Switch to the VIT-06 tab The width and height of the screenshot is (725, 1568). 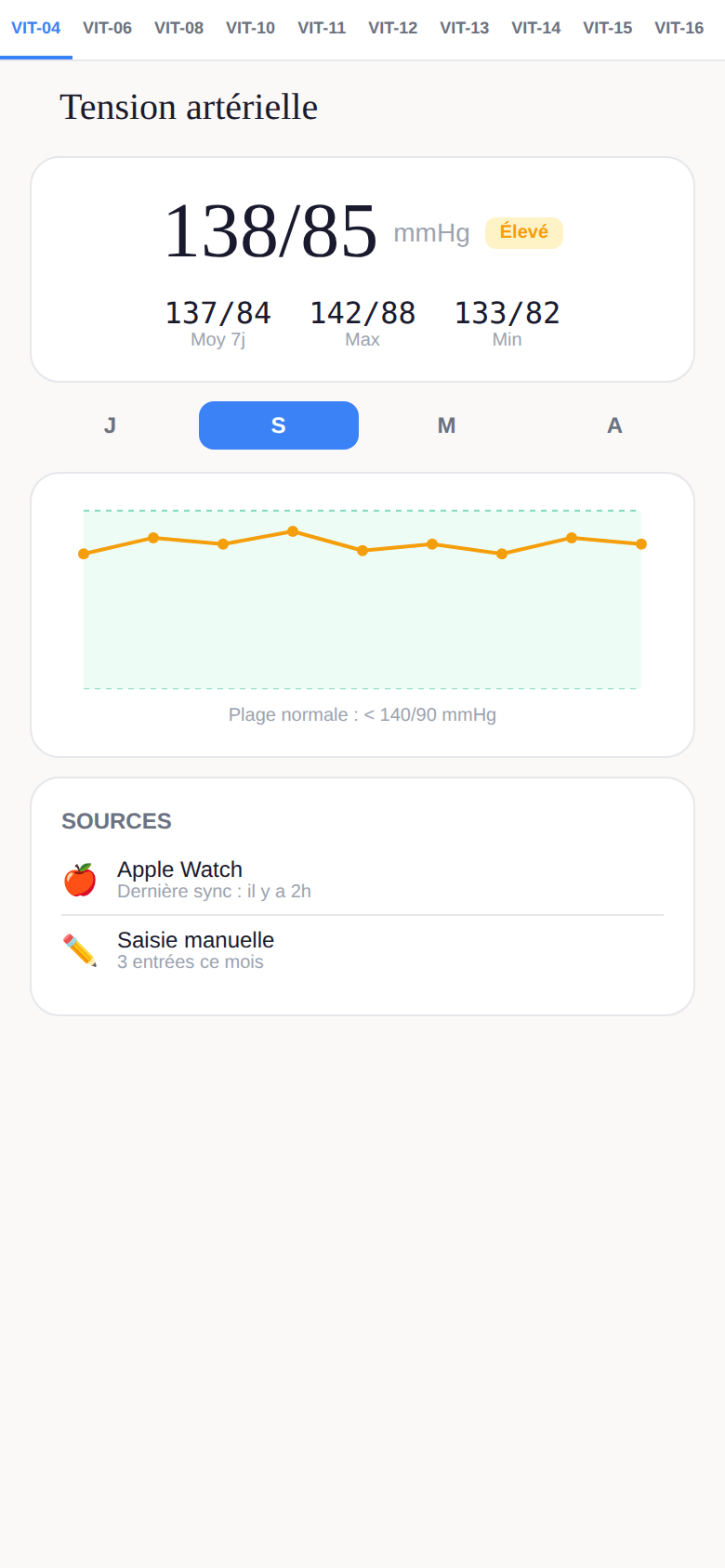click(108, 29)
